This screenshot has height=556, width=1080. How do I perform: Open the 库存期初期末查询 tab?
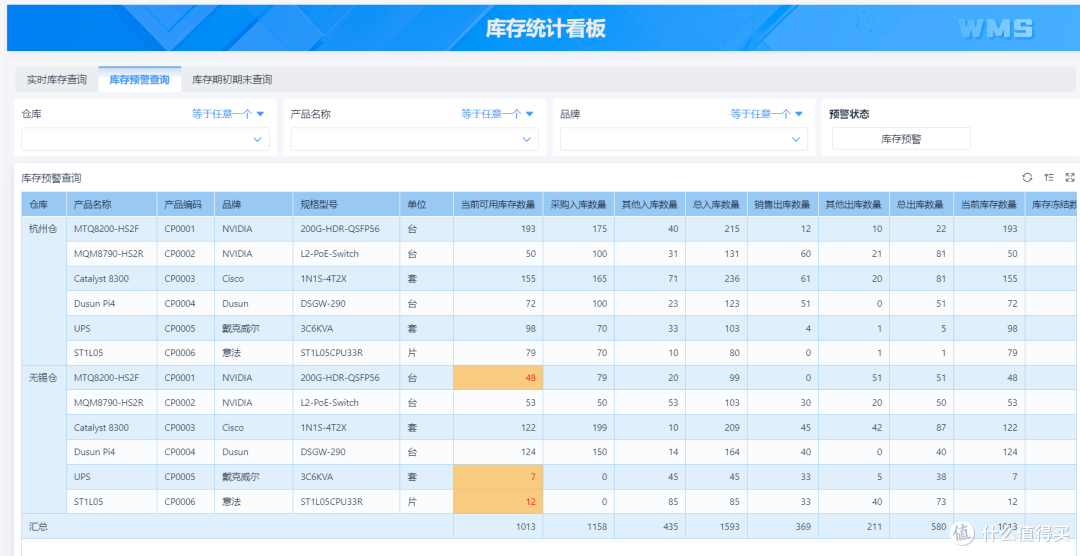pyautogui.click(x=232, y=80)
